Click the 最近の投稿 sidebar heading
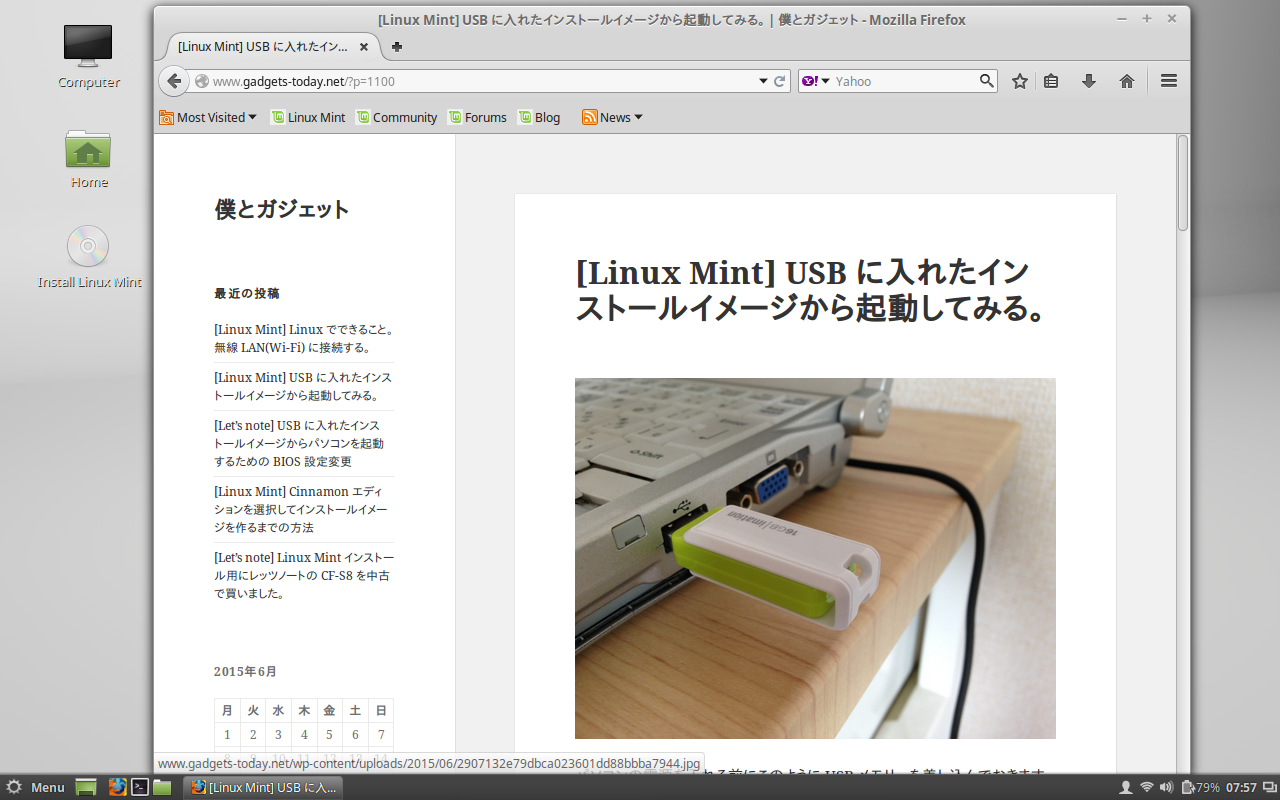The height and width of the screenshot is (800, 1280). point(247,293)
